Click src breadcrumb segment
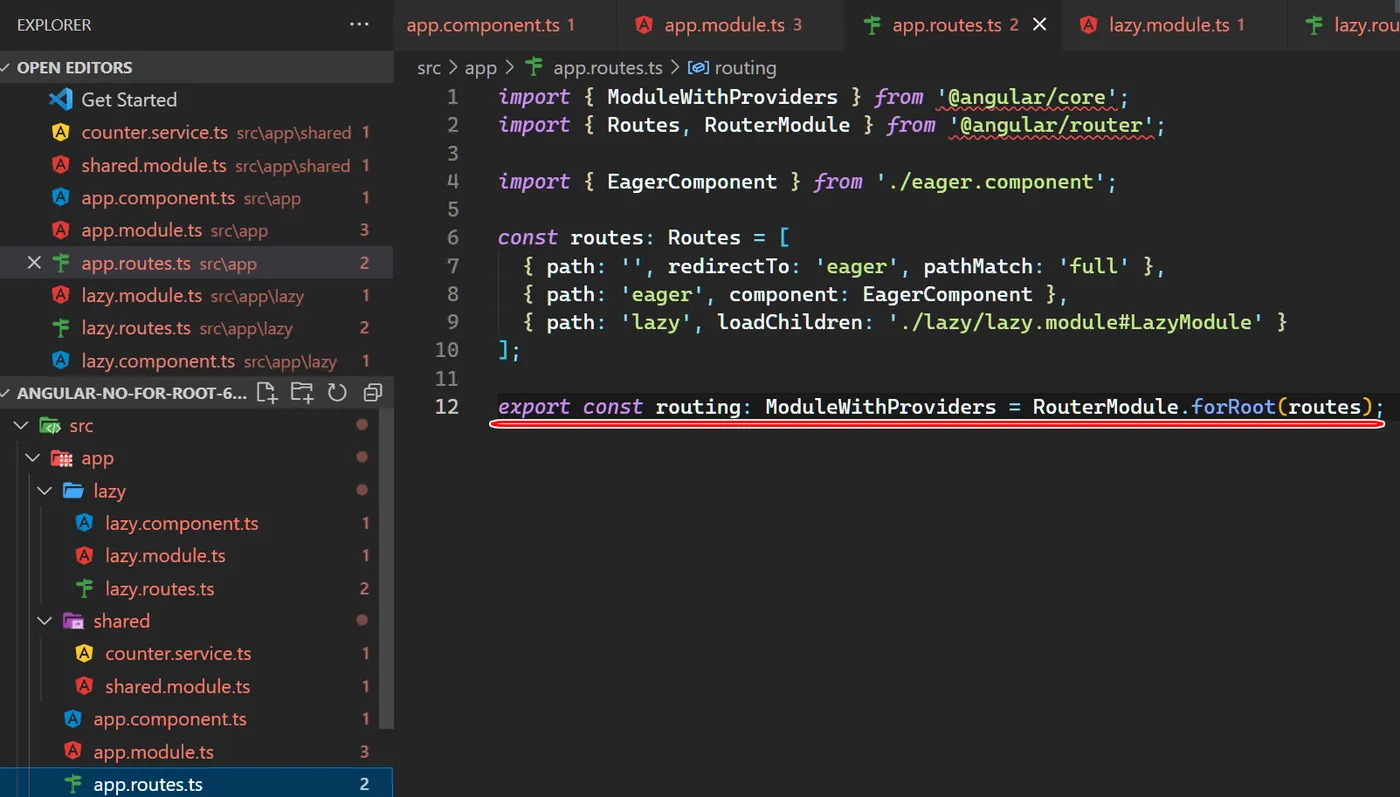Viewport: 1400px width, 797px height. point(429,68)
